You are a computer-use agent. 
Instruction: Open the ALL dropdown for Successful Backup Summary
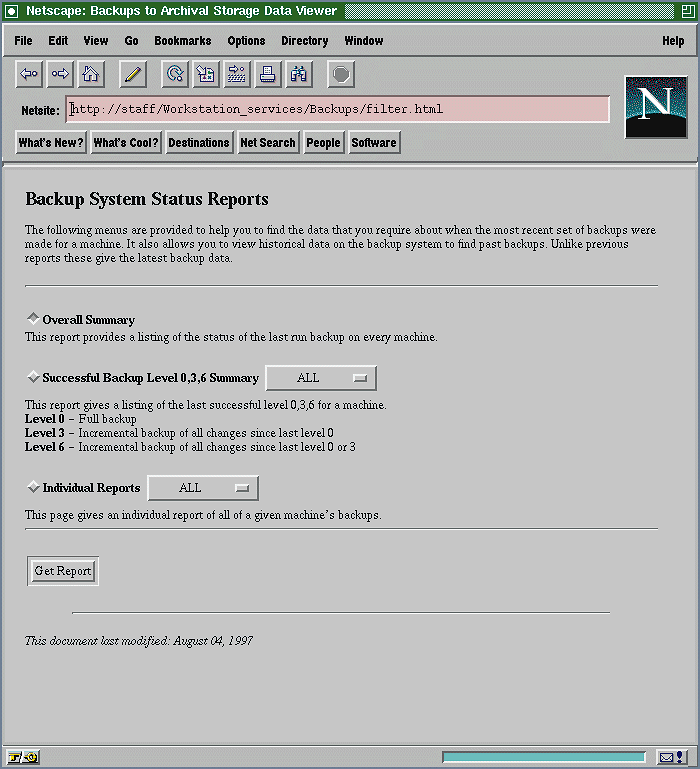point(320,378)
